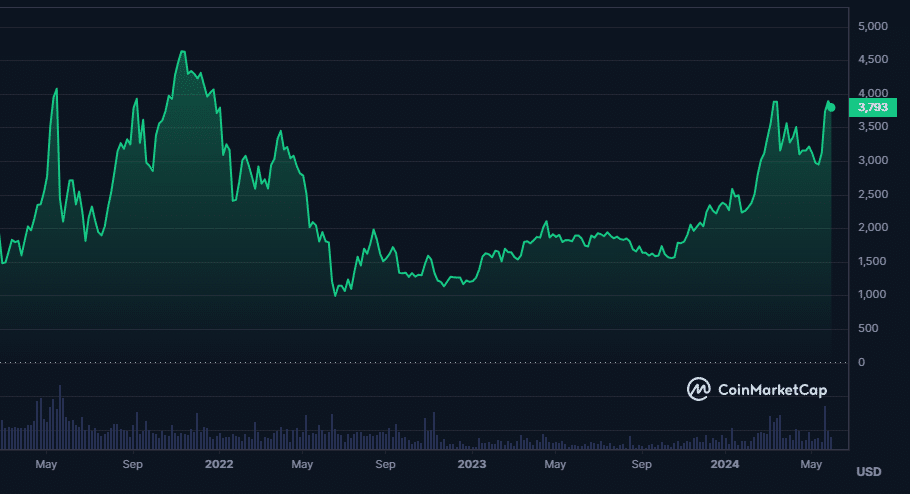Click the 1,500 price axis label
The height and width of the screenshot is (494, 910).
click(x=874, y=262)
